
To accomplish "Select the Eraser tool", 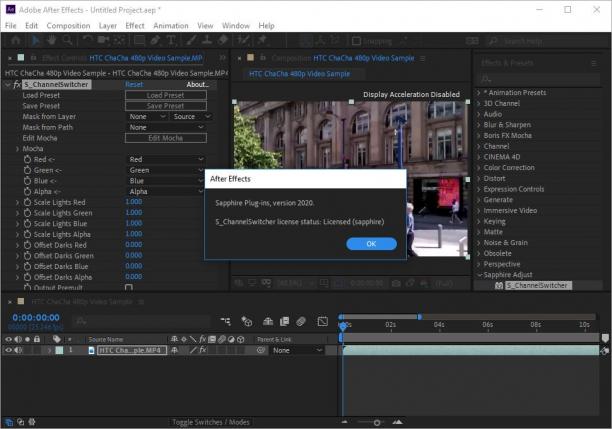I will point(223,40).
